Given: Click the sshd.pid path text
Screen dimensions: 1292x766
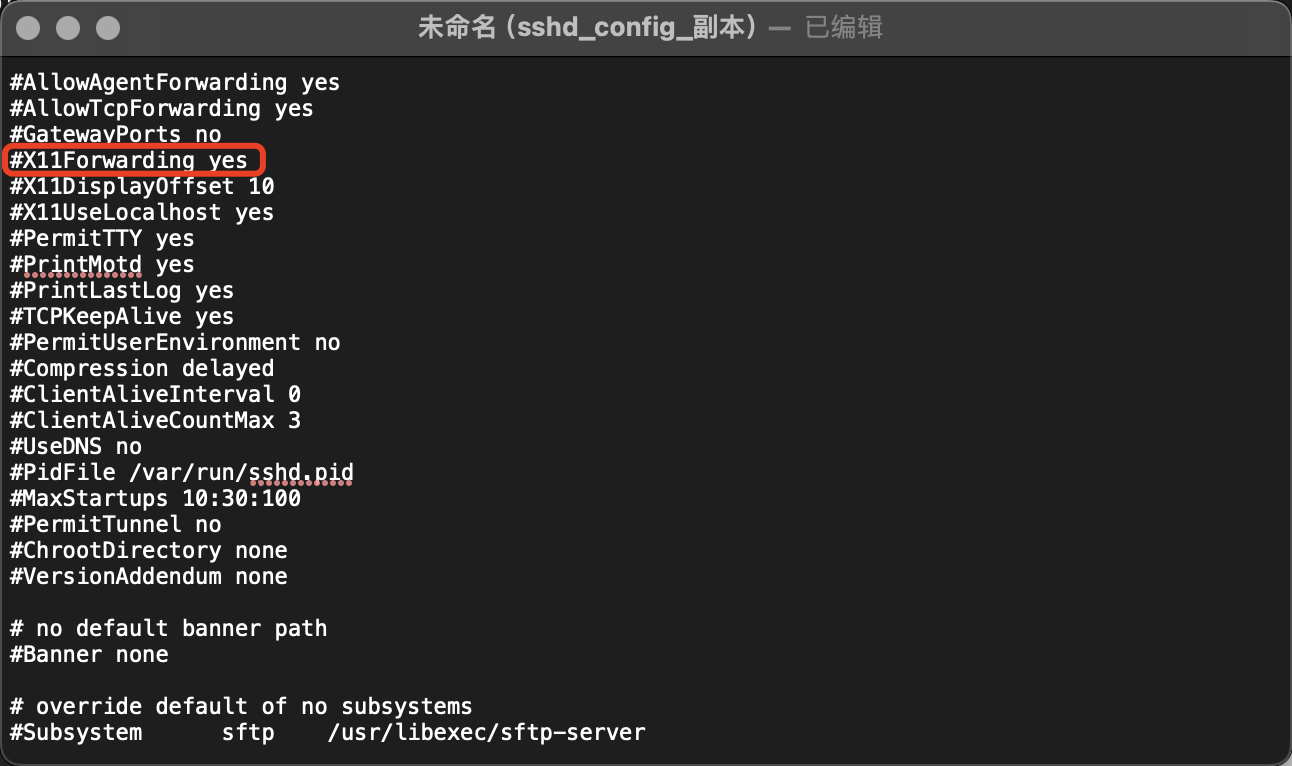Looking at the screenshot, I should (x=301, y=472).
